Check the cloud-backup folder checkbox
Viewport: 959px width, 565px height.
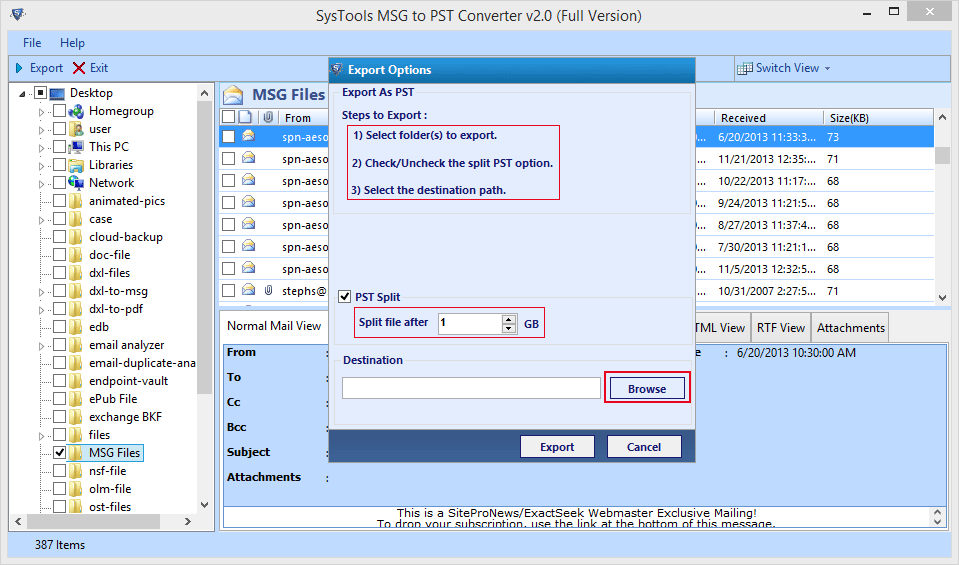tap(59, 237)
